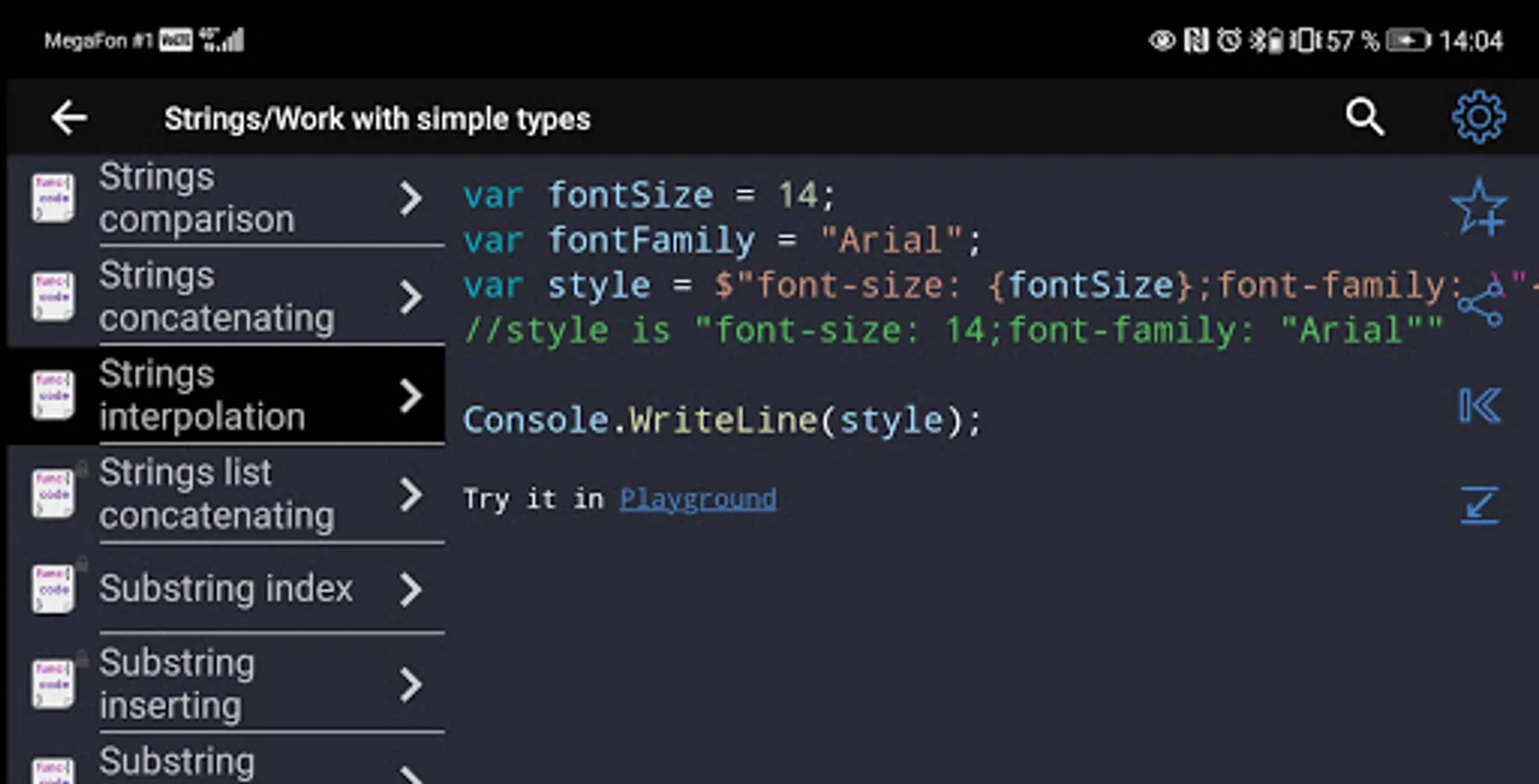Jump to the first snippet icon
Viewport: 1539px width, 784px height.
pyautogui.click(x=1481, y=405)
